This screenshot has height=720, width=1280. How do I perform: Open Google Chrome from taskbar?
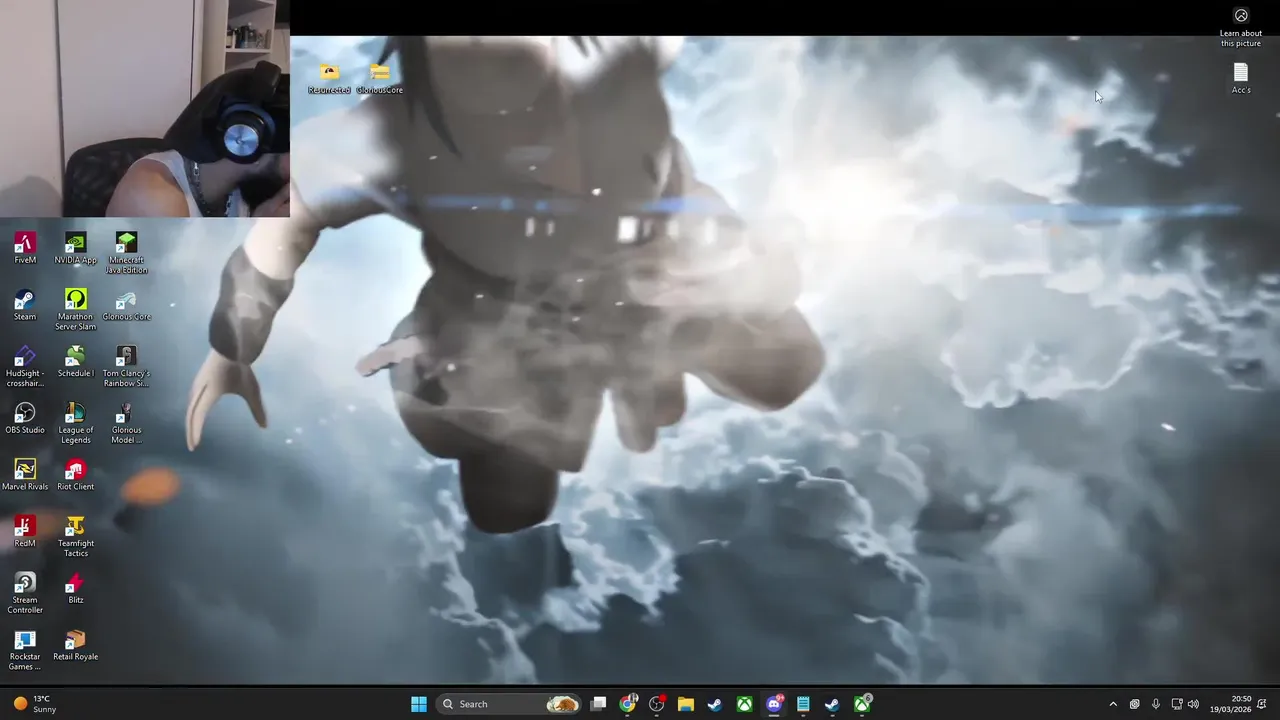(627, 704)
